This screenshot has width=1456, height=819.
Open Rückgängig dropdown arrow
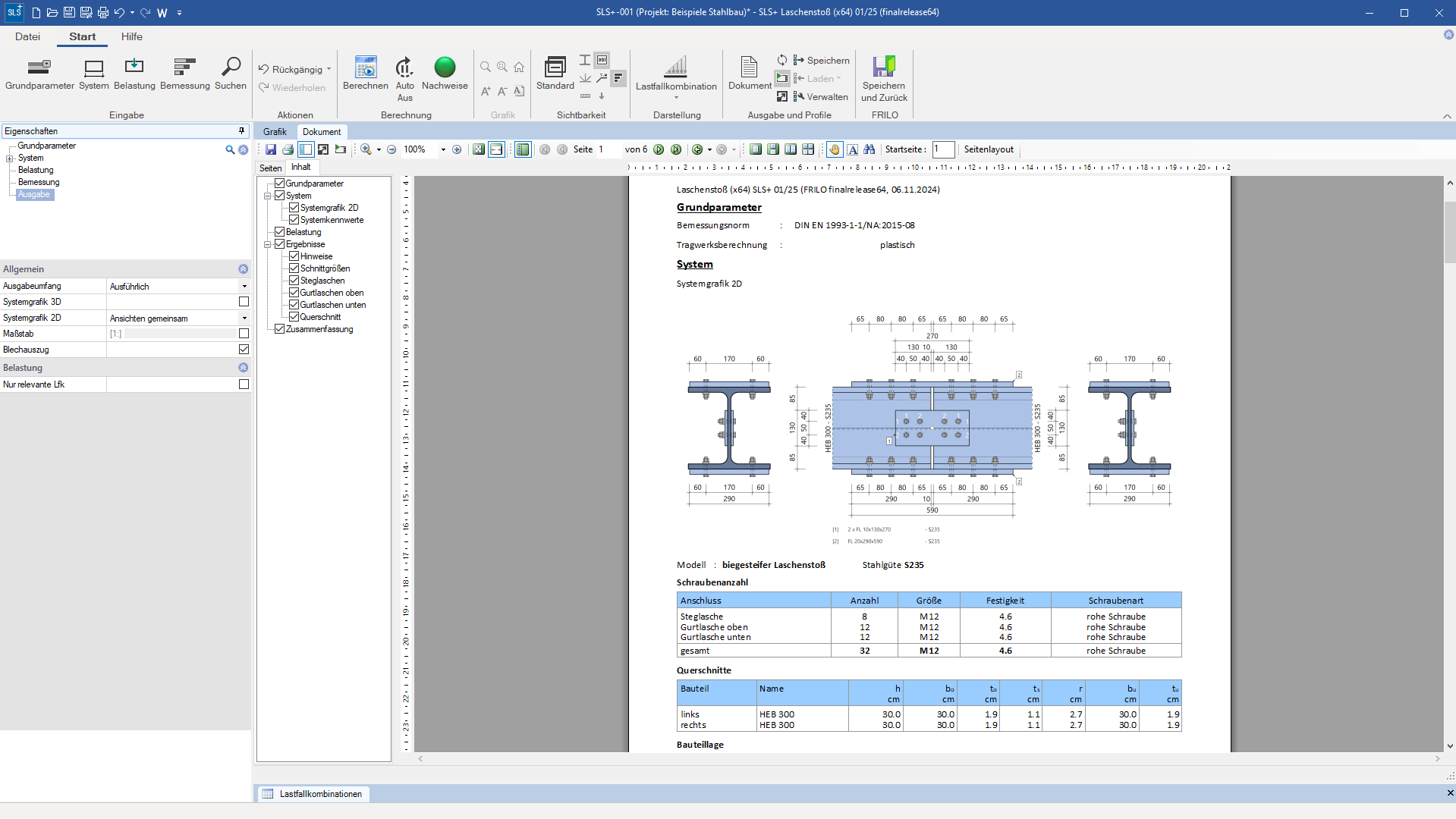tap(329, 69)
